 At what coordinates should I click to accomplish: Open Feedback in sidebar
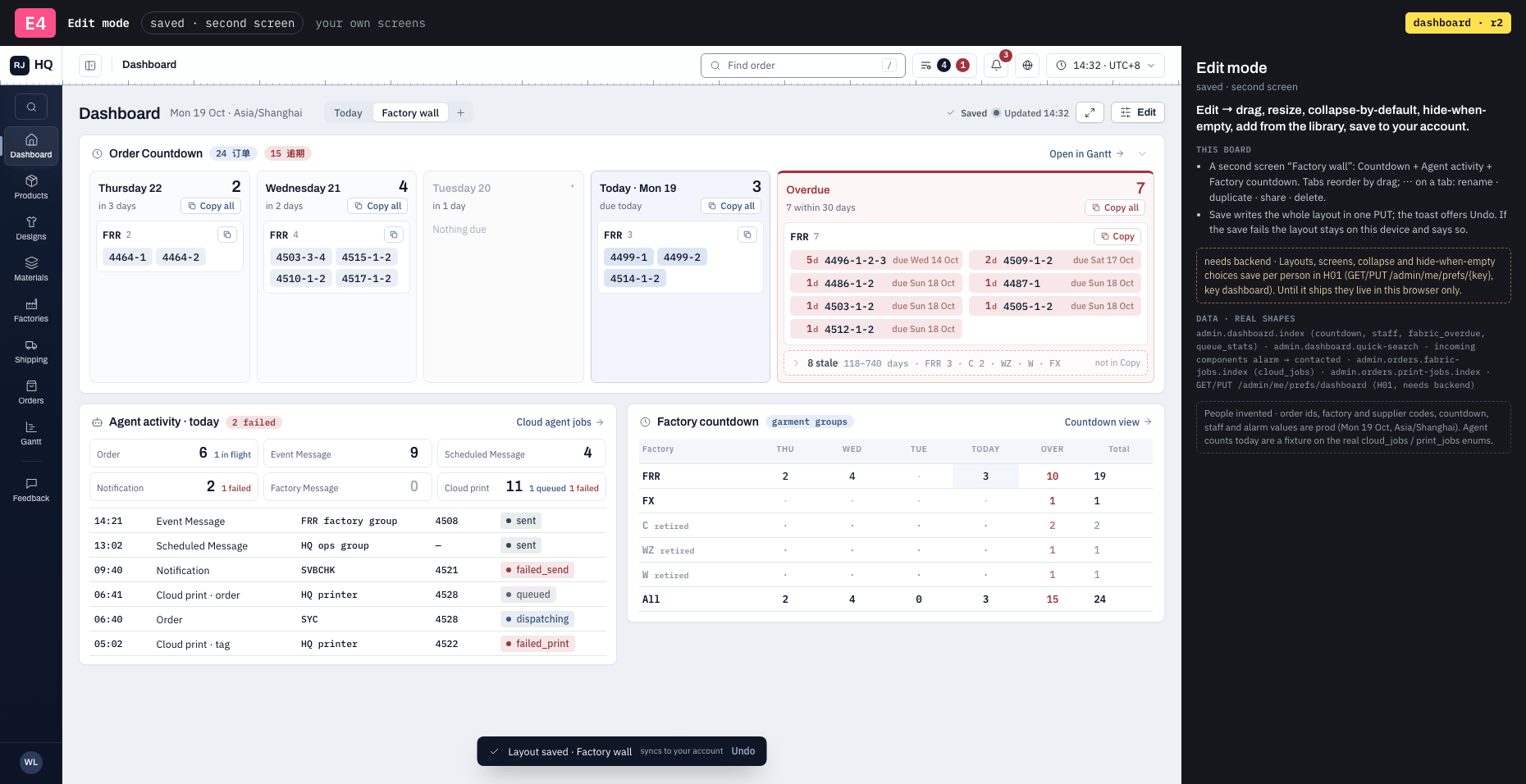(x=31, y=490)
